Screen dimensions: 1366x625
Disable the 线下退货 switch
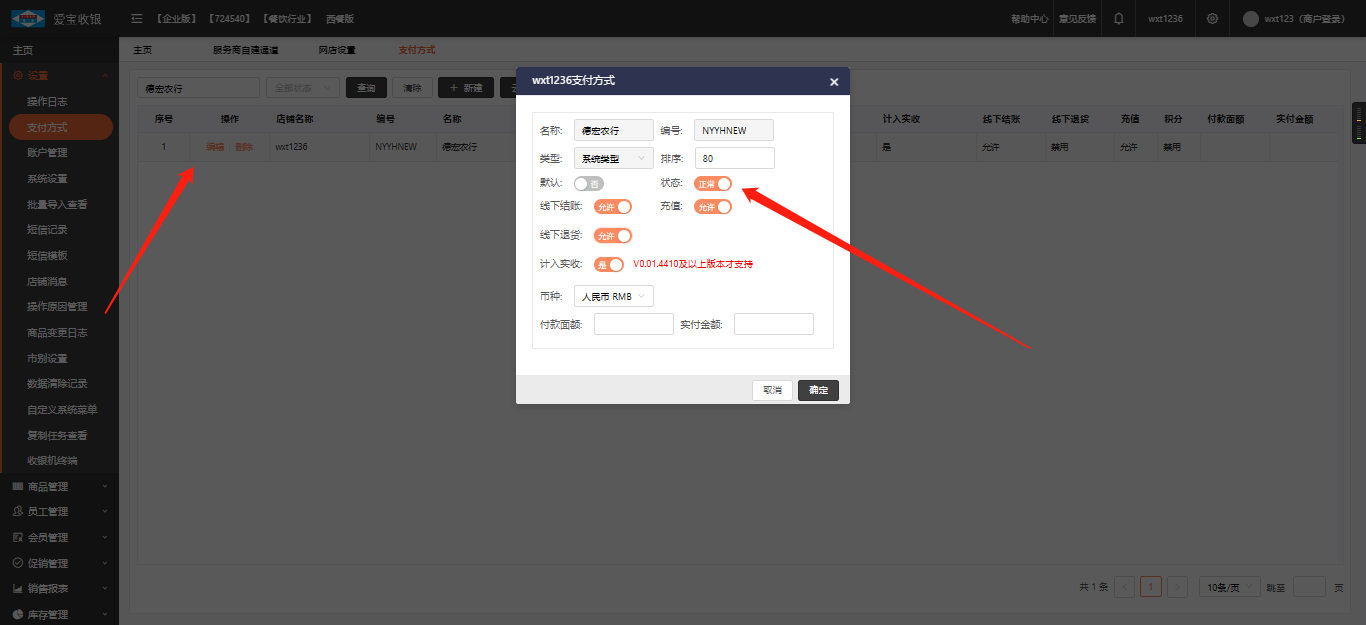613,236
